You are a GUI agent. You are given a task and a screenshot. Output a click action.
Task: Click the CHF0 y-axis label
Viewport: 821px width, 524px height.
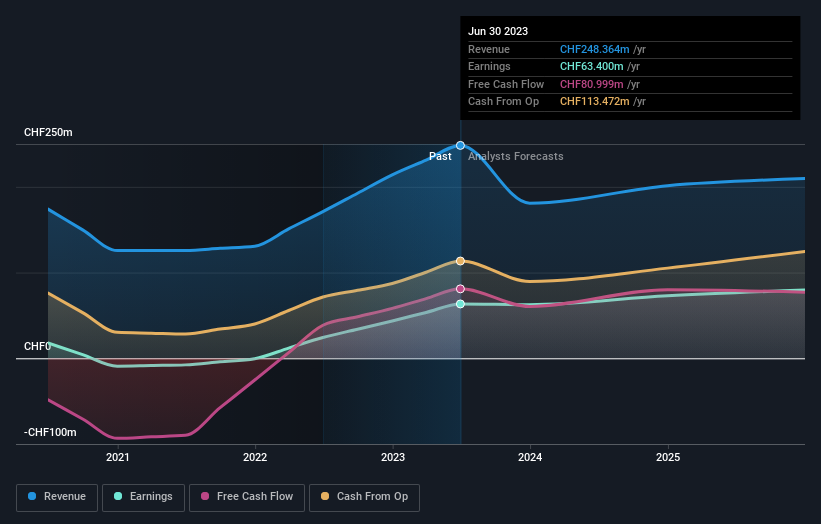click(x=37, y=347)
